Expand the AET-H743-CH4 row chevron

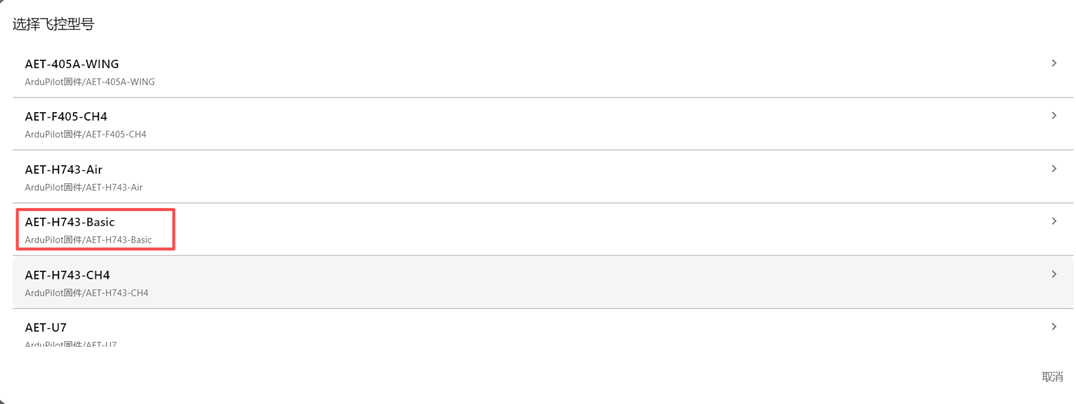1054,274
